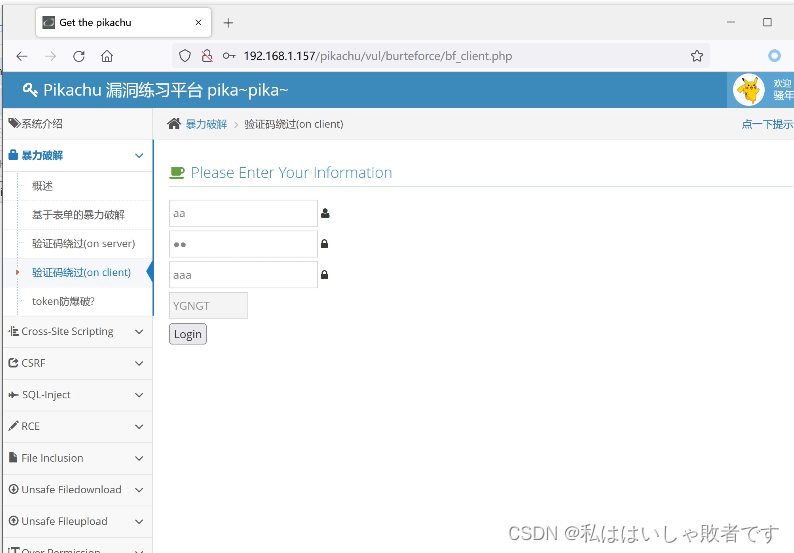794x553 pixels.
Task: Switch to Get the pikachu browser tab
Action: coord(123,22)
